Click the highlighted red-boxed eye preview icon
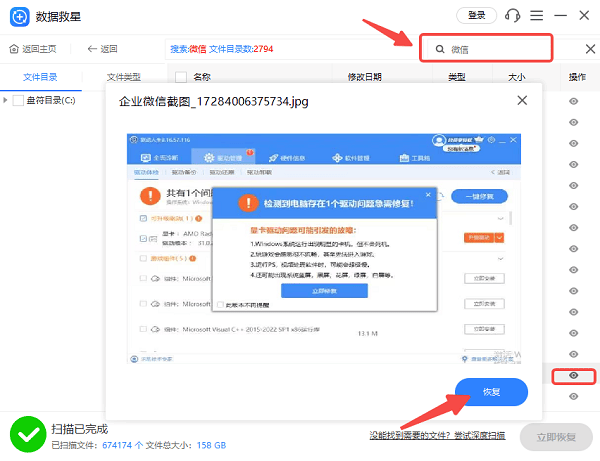Viewport: 600px width, 461px height. pos(574,376)
